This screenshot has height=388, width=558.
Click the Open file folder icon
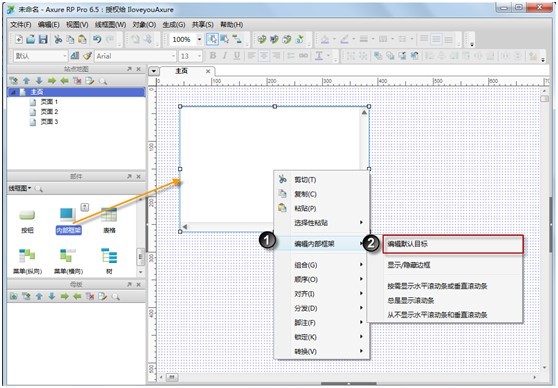coord(31,39)
